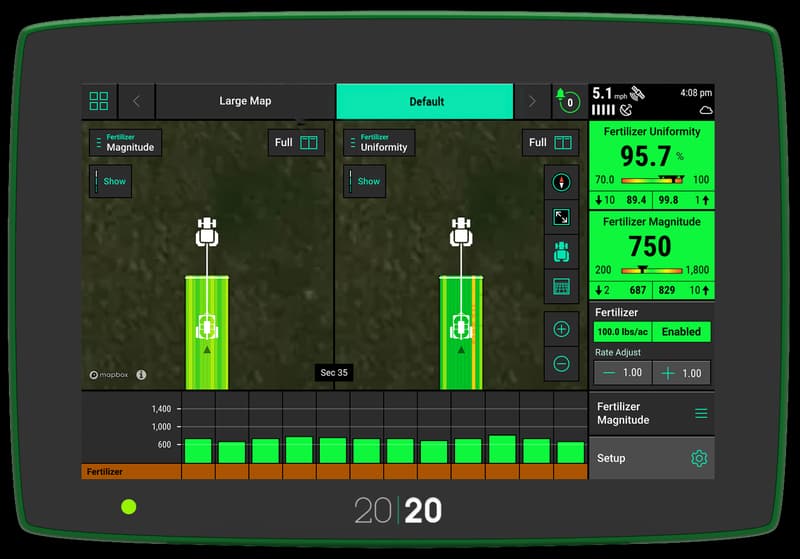Zoom in on the map with plus icon
Viewport: 800px width, 559px height.
561,329
